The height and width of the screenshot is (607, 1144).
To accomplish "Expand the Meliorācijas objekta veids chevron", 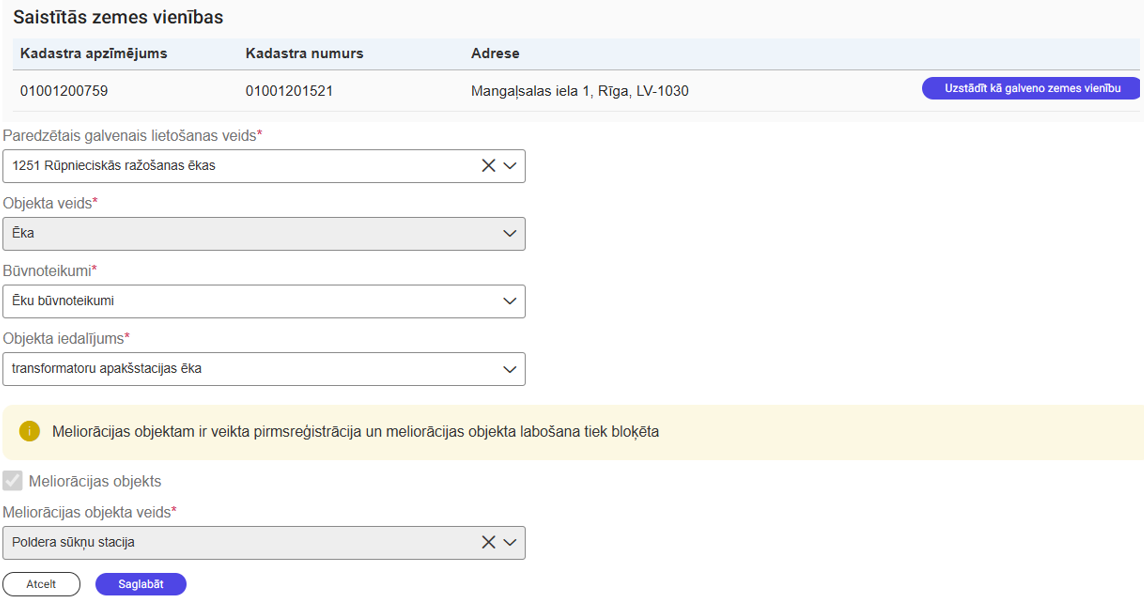I will 510,542.
